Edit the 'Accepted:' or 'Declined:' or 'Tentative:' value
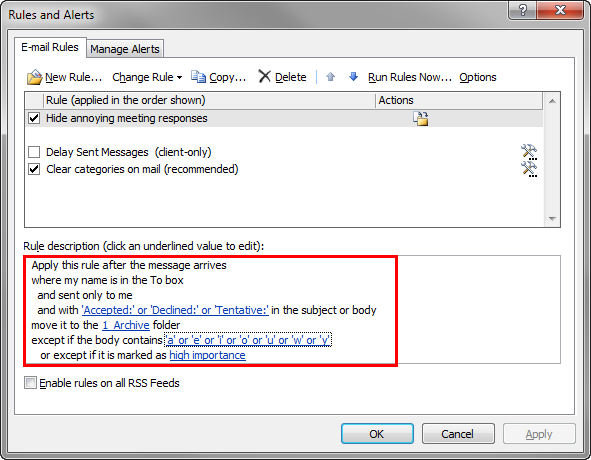This screenshot has height=460, width=591. point(175,310)
